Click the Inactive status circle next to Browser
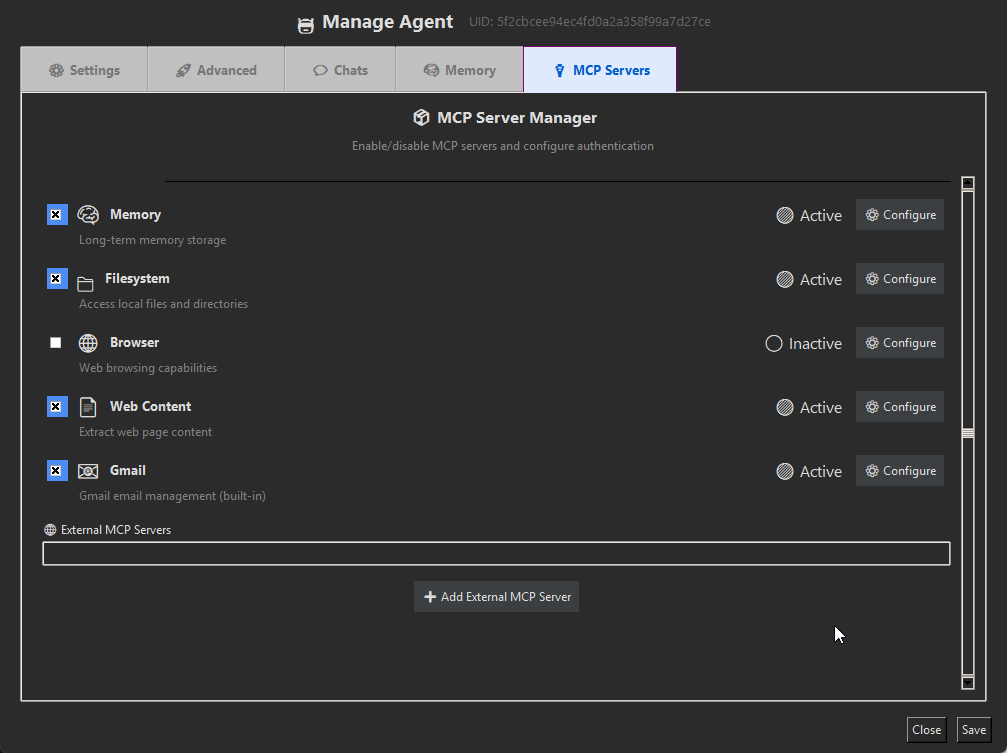Image resolution: width=1007 pixels, height=753 pixels. click(x=774, y=342)
